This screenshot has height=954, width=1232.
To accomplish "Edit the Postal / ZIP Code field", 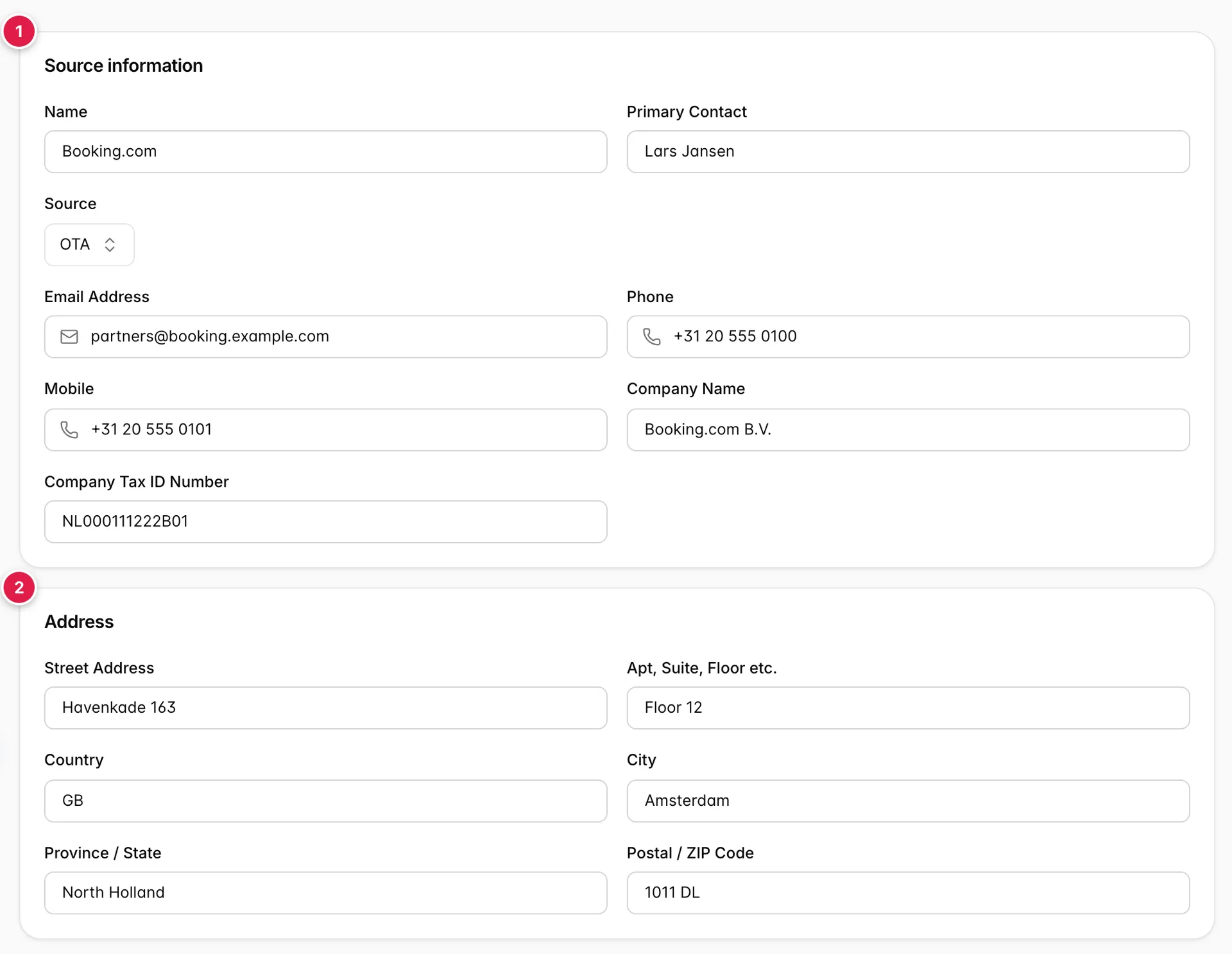I will pyautogui.click(x=908, y=892).
